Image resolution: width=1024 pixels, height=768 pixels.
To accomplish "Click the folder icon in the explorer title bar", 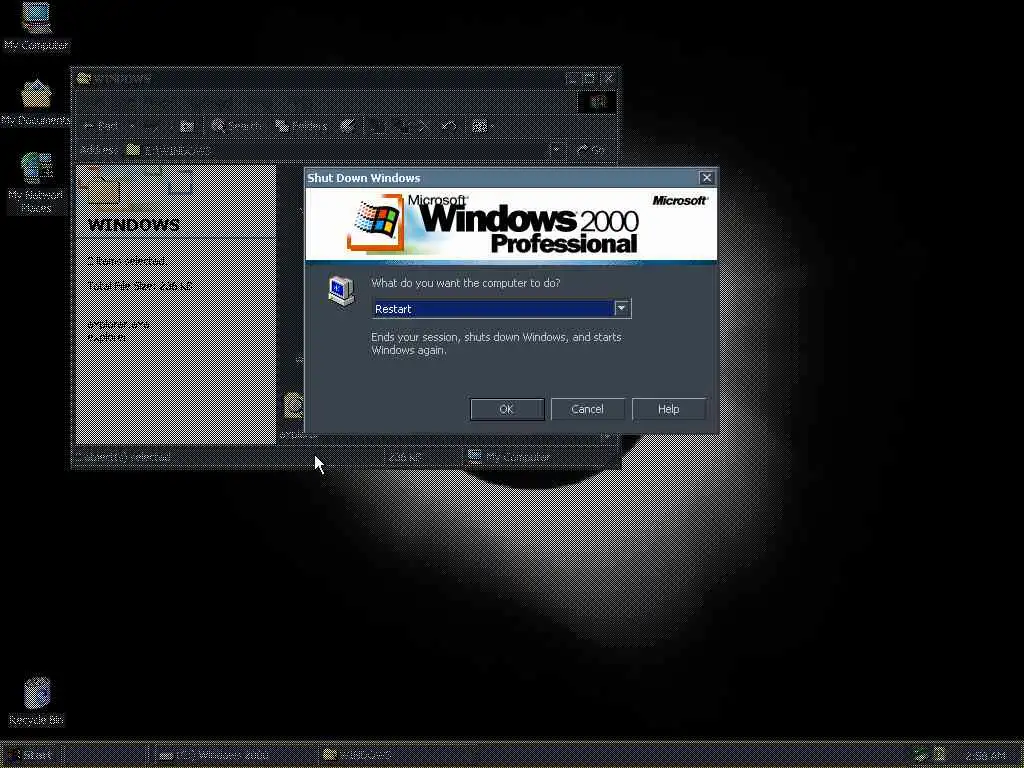I will [83, 79].
